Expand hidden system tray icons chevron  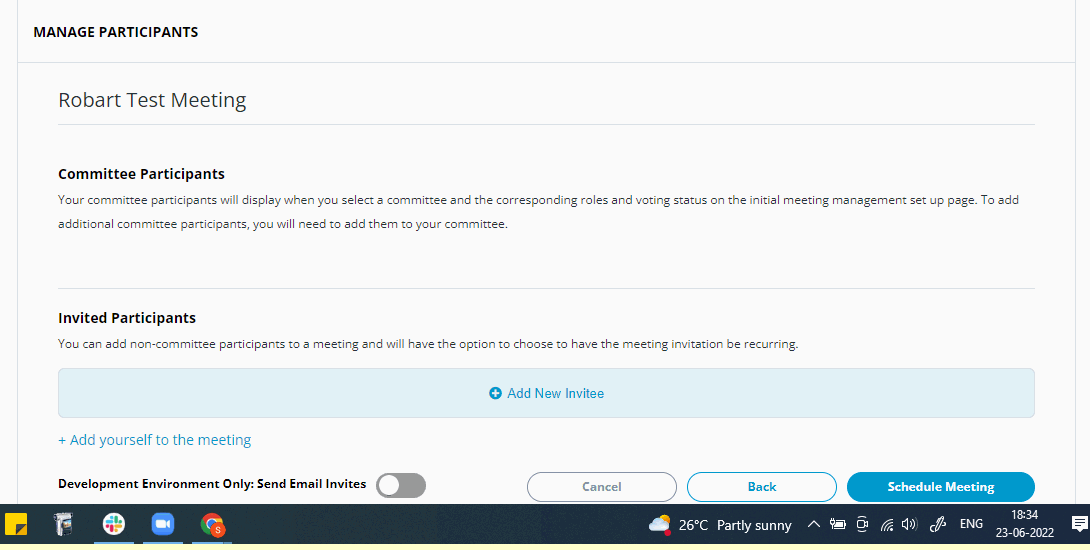point(813,525)
